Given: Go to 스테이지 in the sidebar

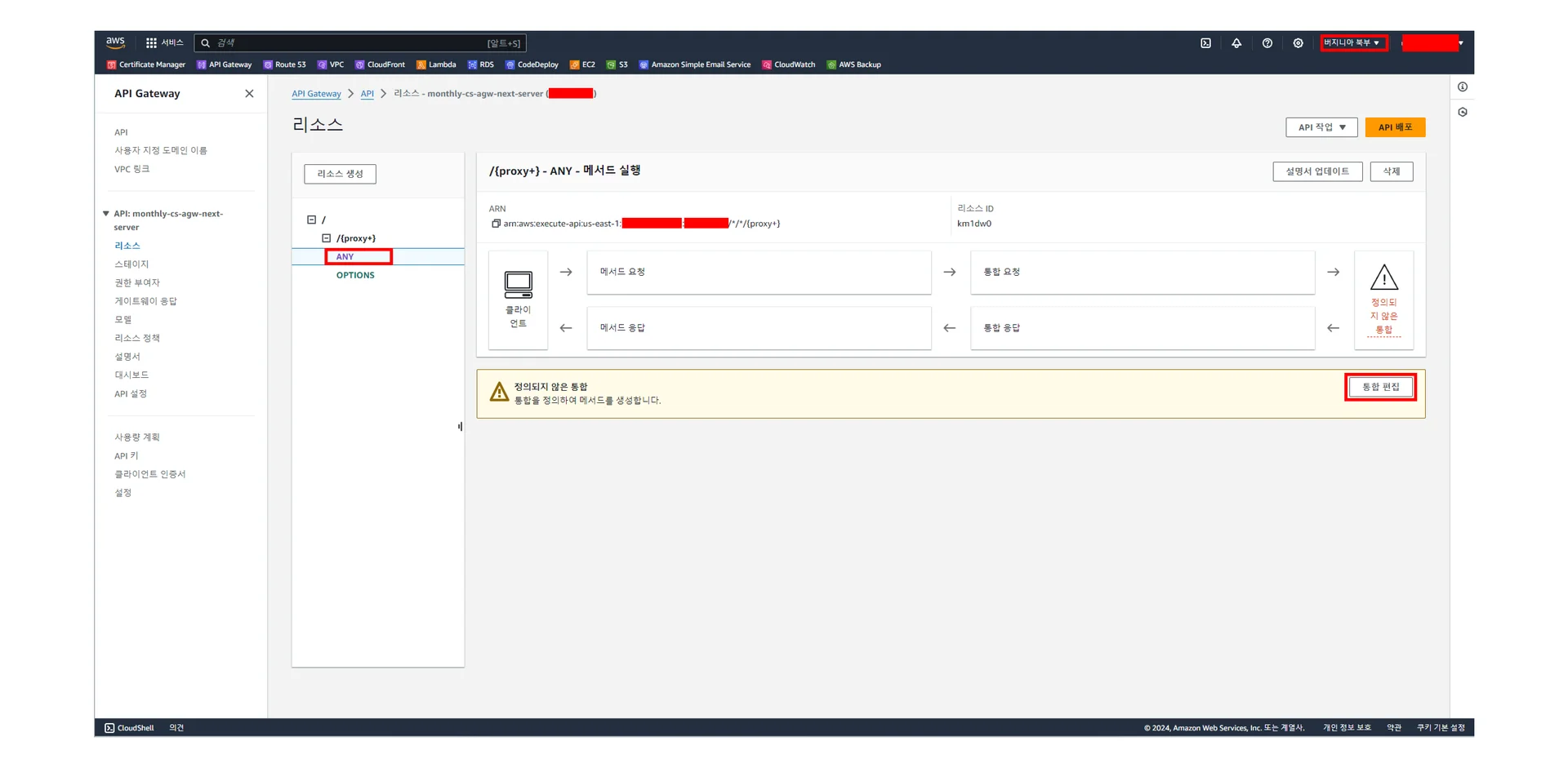Looking at the screenshot, I should pos(131,264).
